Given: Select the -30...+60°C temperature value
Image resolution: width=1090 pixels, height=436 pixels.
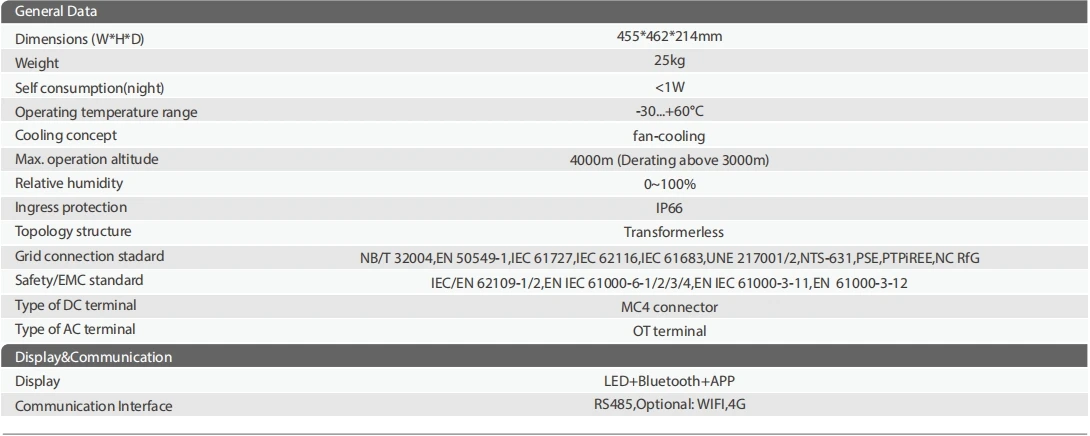Looking at the screenshot, I should (669, 111).
